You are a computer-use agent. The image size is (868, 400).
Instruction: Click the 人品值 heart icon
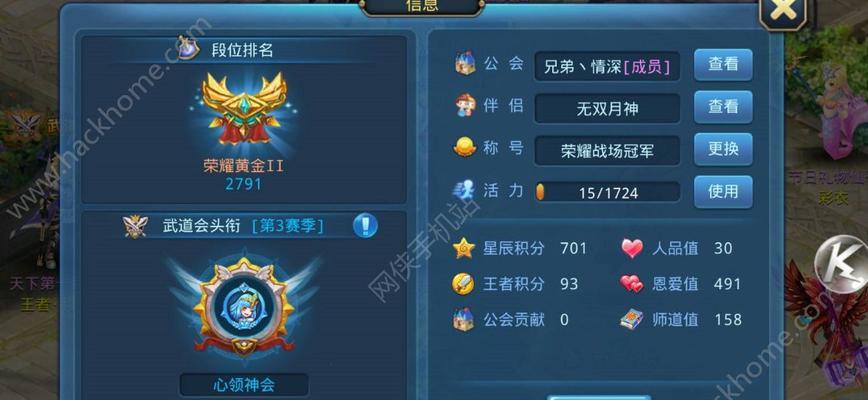(632, 248)
